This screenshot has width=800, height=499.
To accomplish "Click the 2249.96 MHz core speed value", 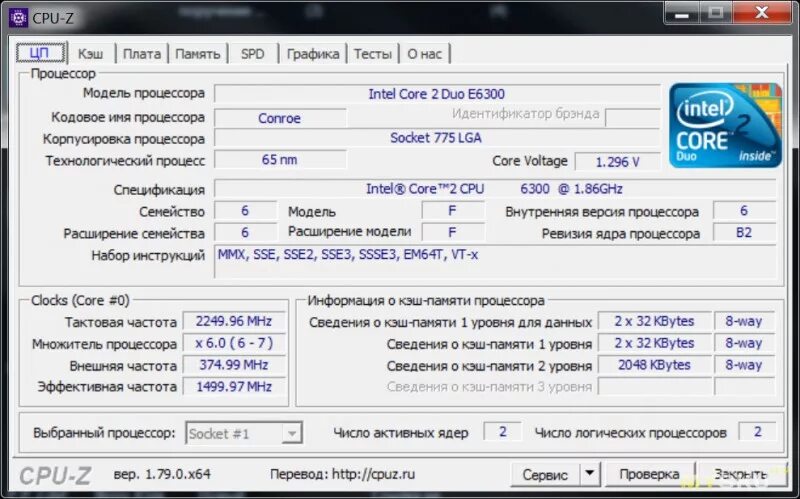I will pyautogui.click(x=234, y=321).
